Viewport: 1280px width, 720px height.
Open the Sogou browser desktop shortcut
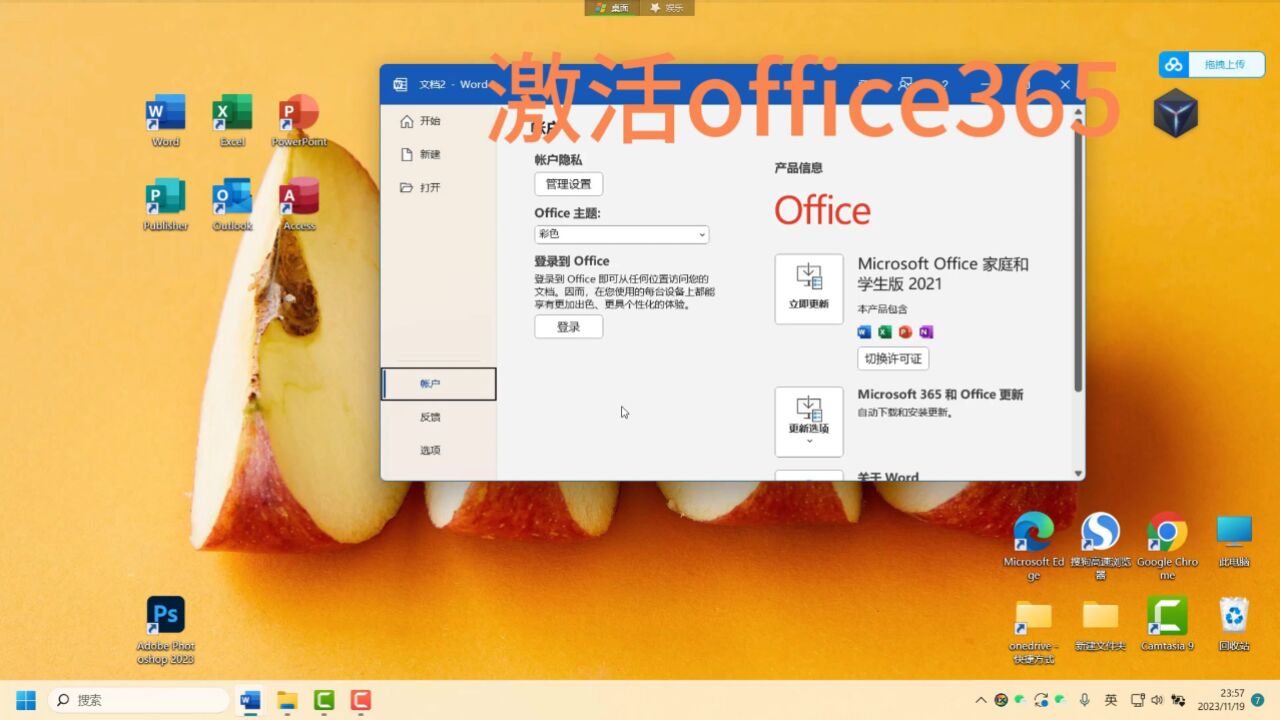tap(1100, 545)
